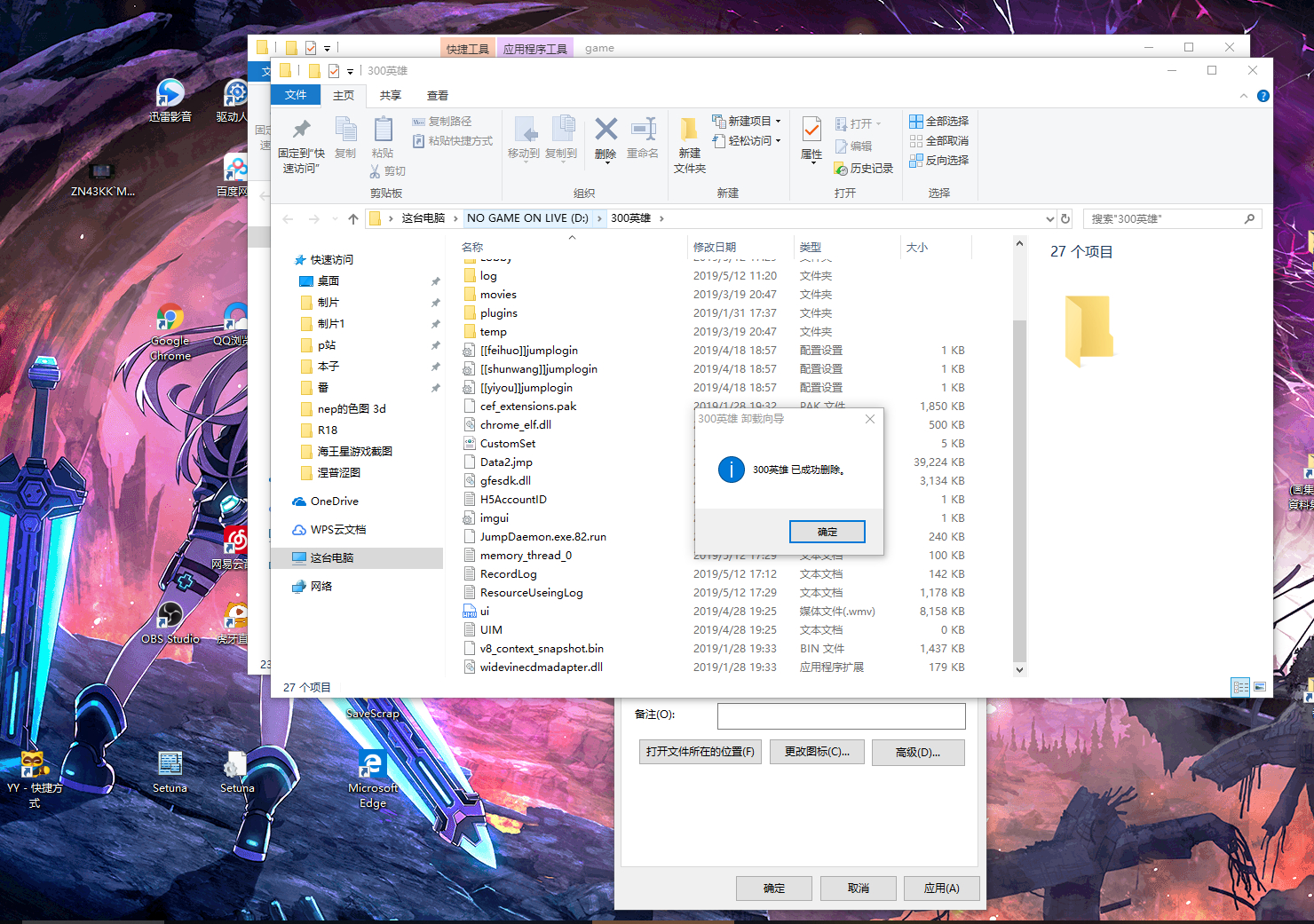Viewport: 1314px width, 924px height.
Task: Click the 备注 comment input field
Action: 842,716
